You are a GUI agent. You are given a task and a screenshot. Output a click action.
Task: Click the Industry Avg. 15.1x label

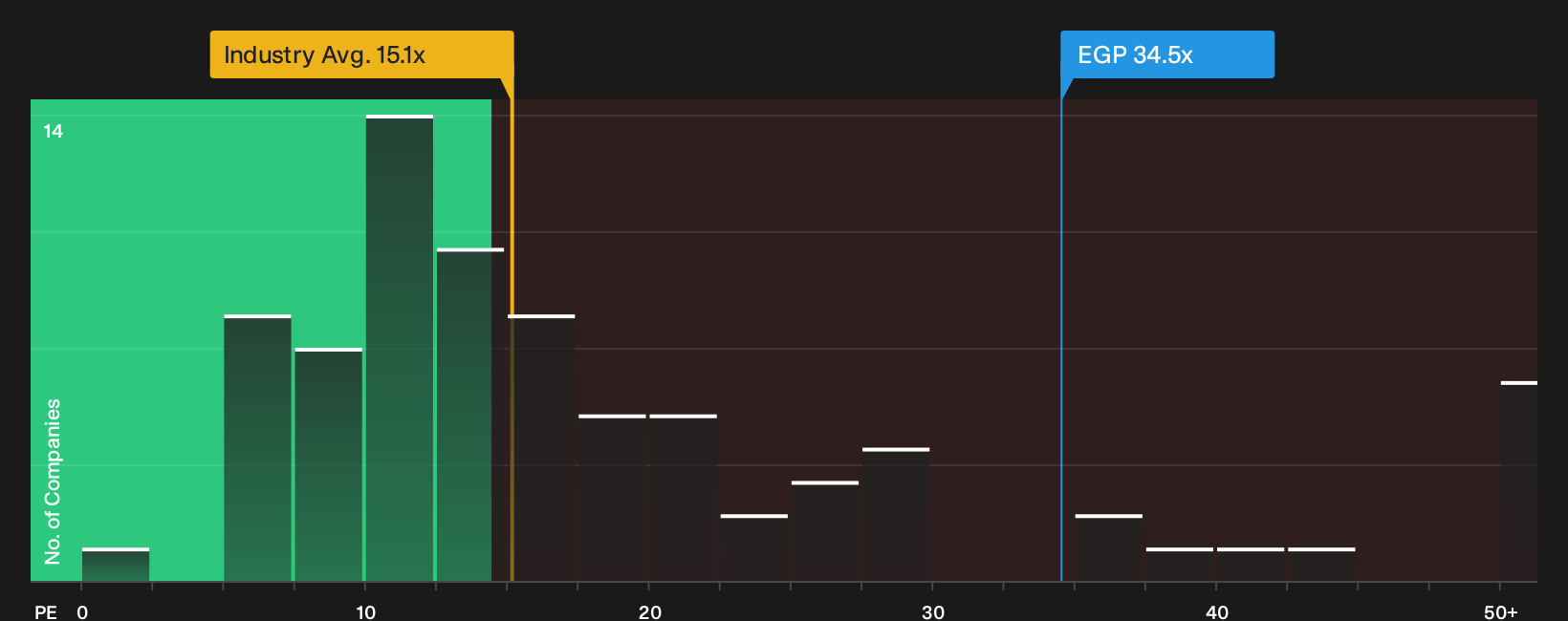tap(361, 54)
